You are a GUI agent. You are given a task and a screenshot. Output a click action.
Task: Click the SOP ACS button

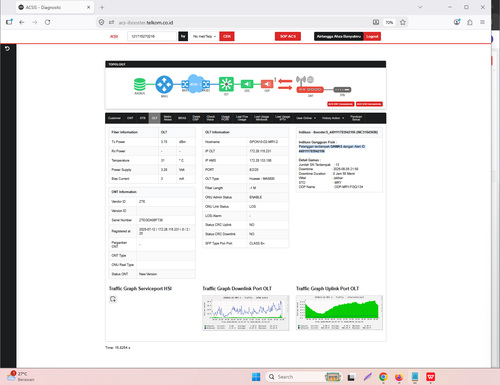tap(288, 36)
